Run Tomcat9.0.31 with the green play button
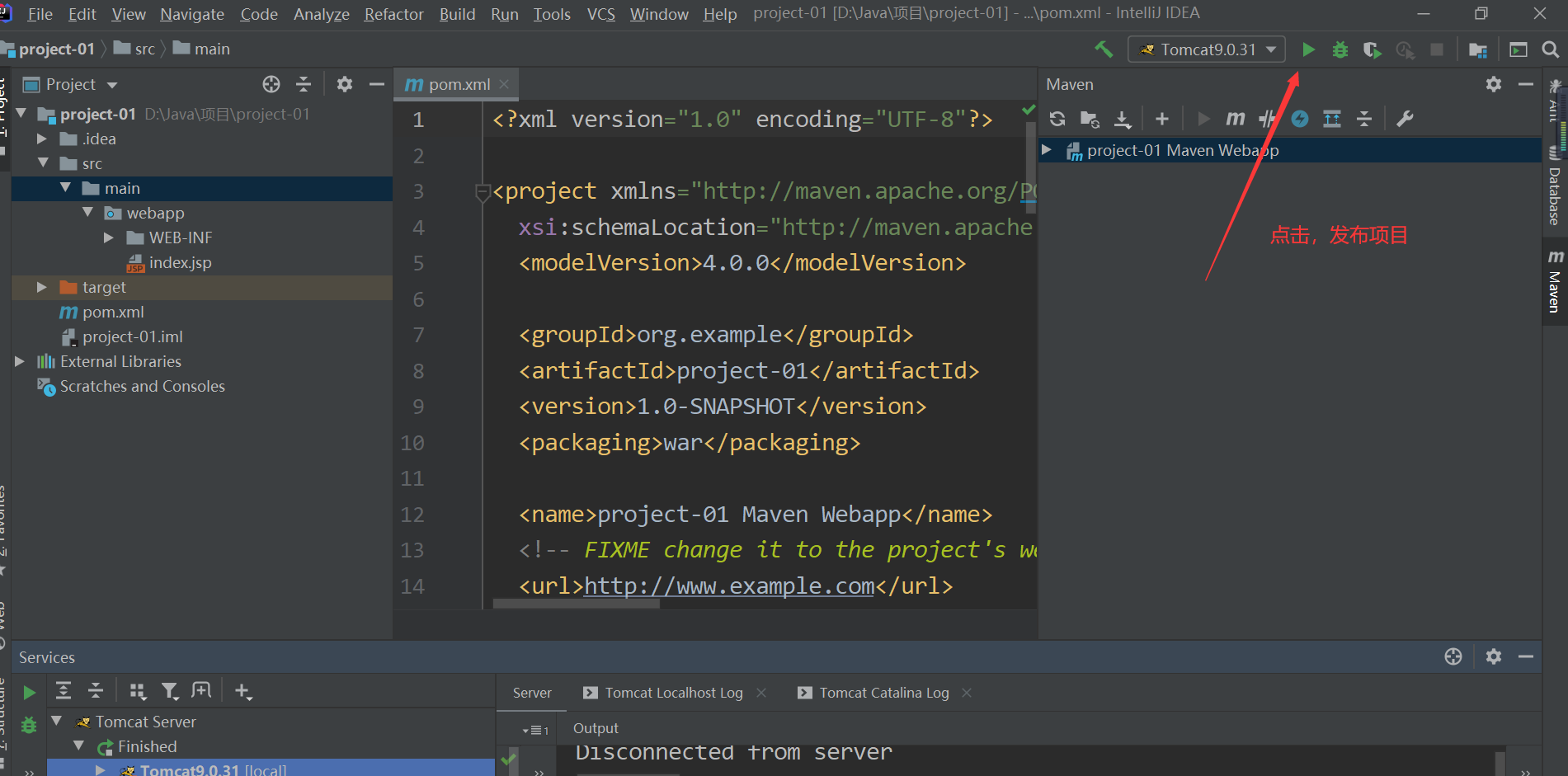This screenshot has width=1568, height=776. (x=1308, y=49)
